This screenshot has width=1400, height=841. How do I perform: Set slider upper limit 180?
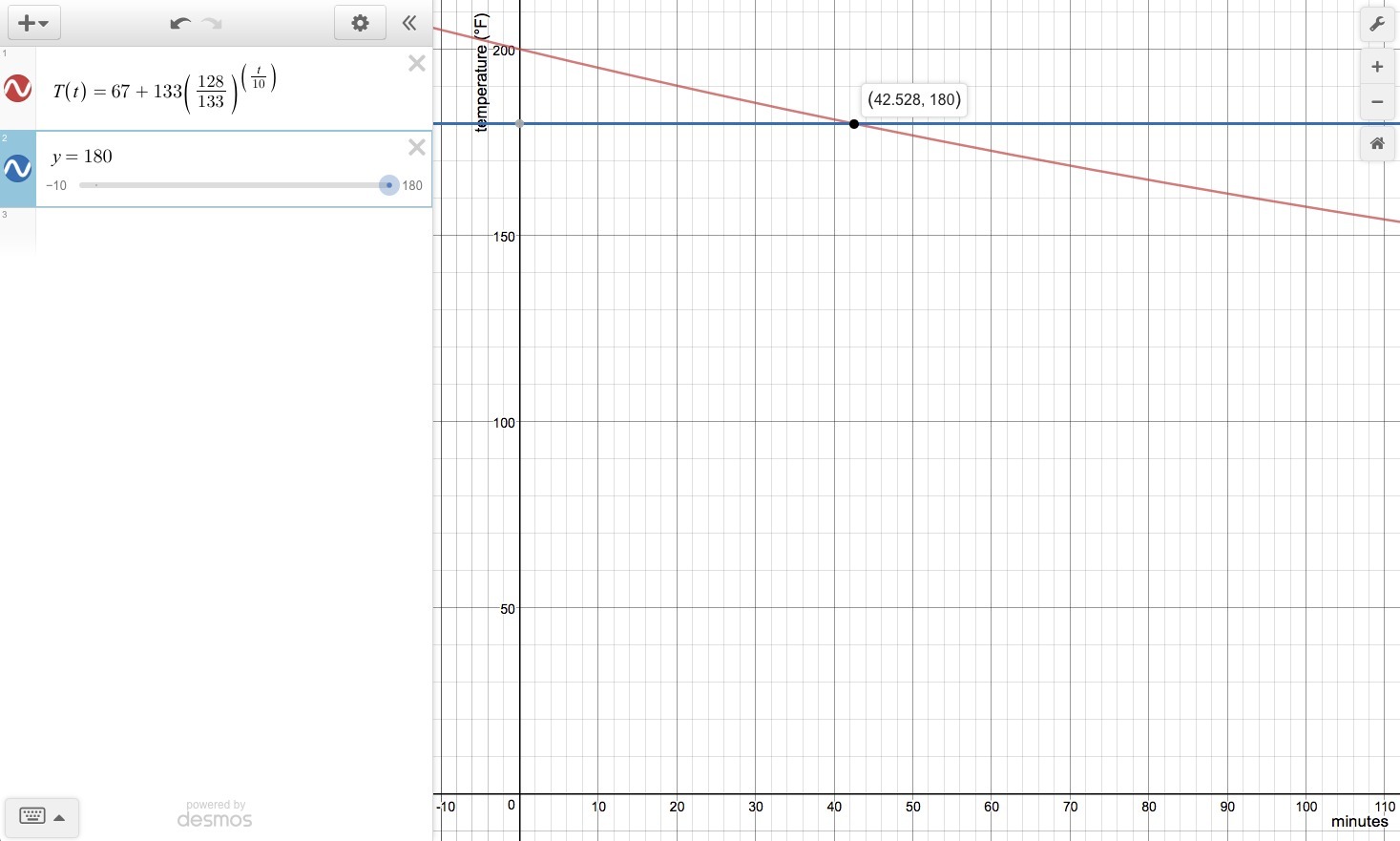[x=412, y=185]
